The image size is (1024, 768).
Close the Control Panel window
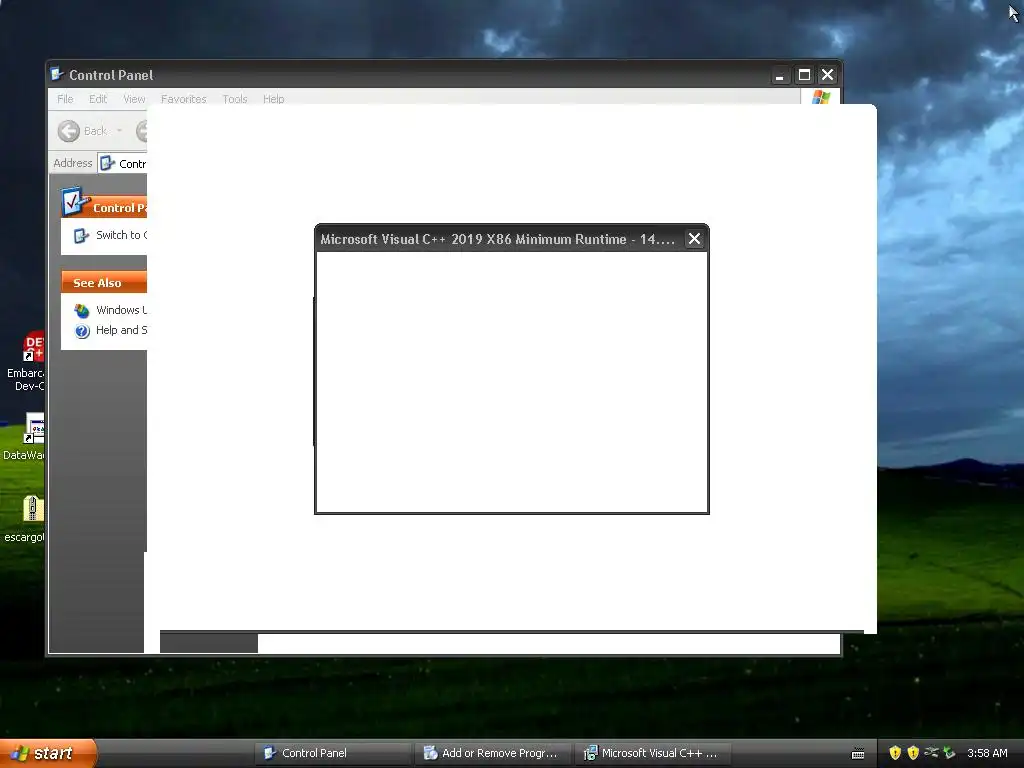827,75
